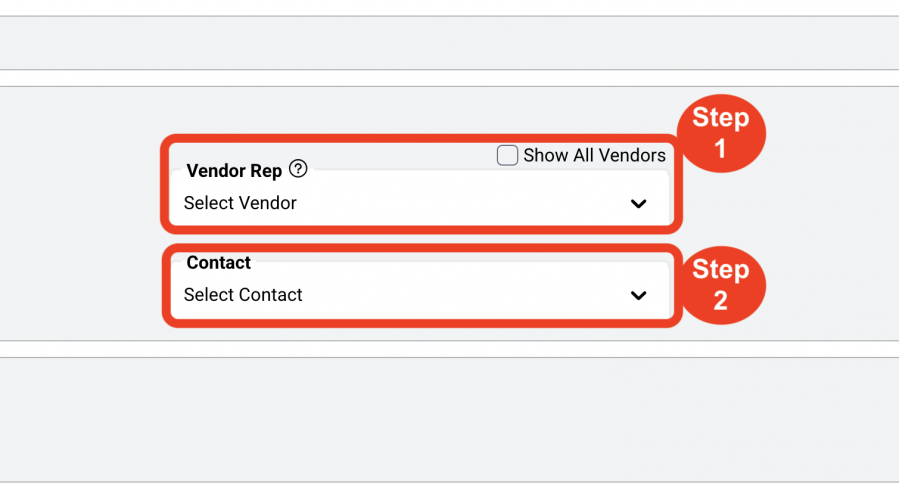899x485 pixels.
Task: Expand the Select Vendor chevron arrow
Action: [639, 204]
